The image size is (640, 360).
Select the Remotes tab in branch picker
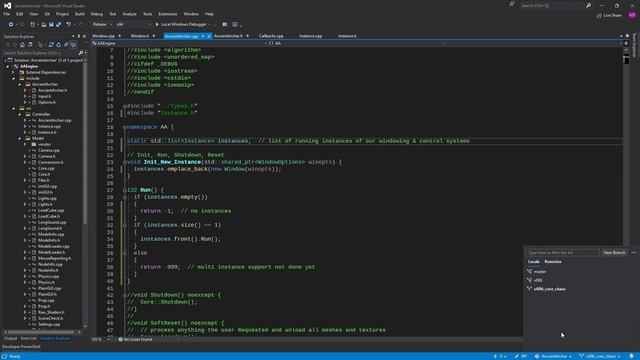click(x=553, y=262)
